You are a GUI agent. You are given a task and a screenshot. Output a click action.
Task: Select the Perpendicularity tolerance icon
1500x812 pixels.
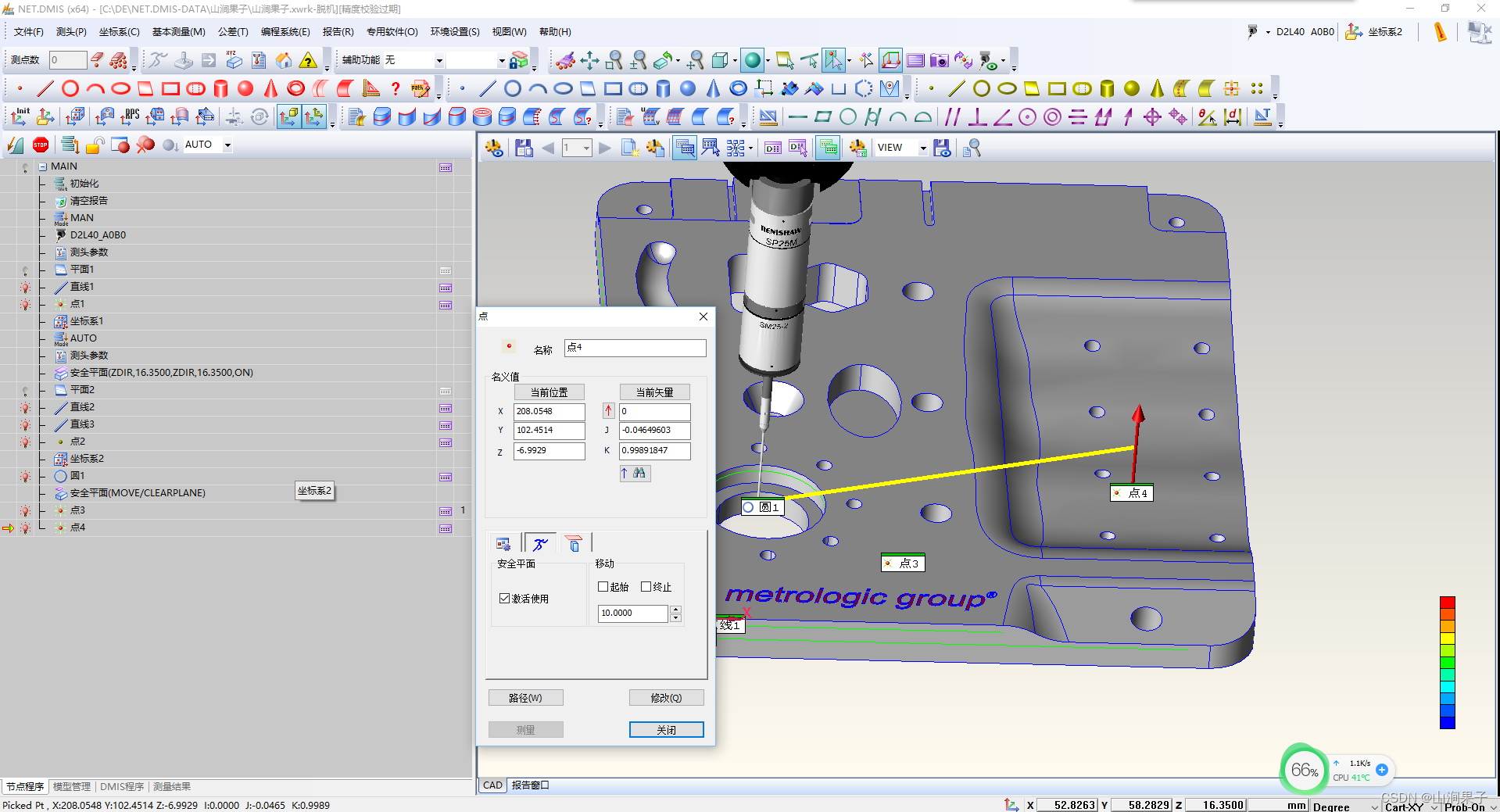977,116
